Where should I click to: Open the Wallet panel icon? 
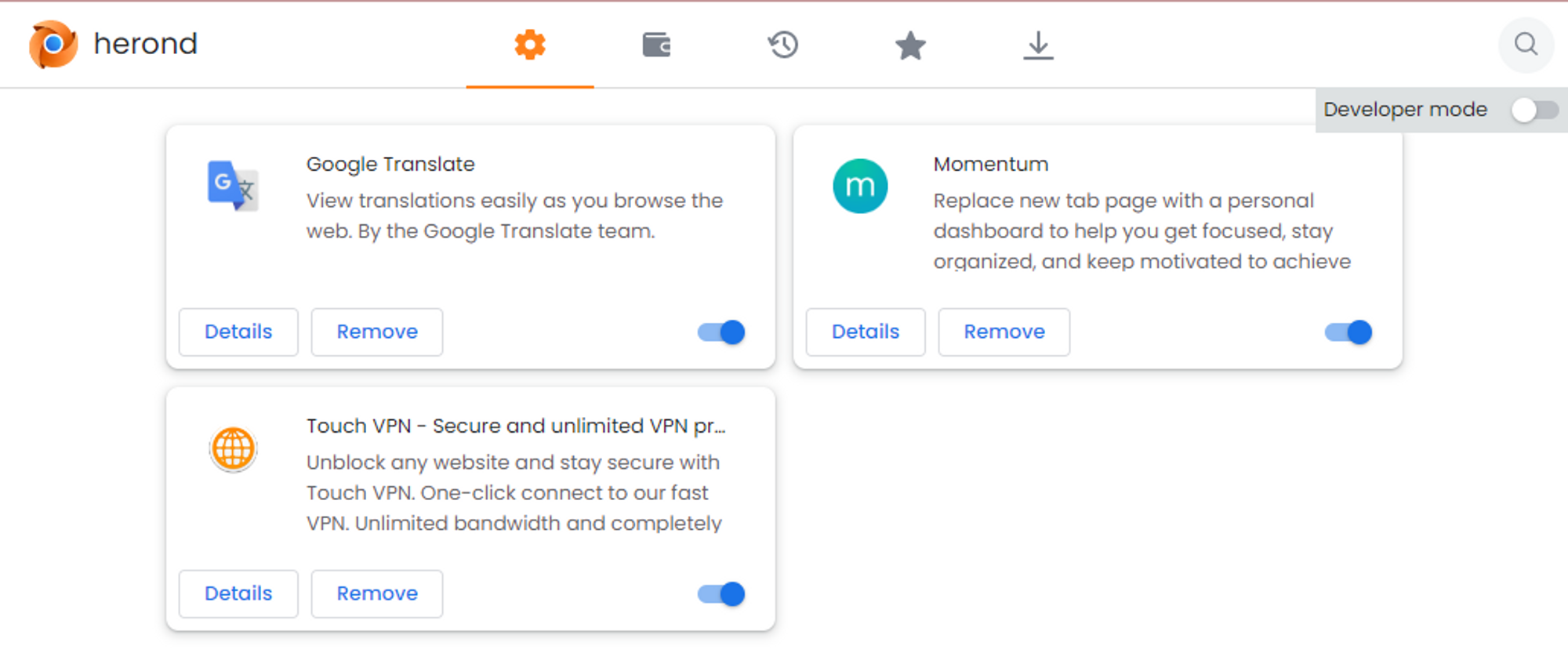657,45
